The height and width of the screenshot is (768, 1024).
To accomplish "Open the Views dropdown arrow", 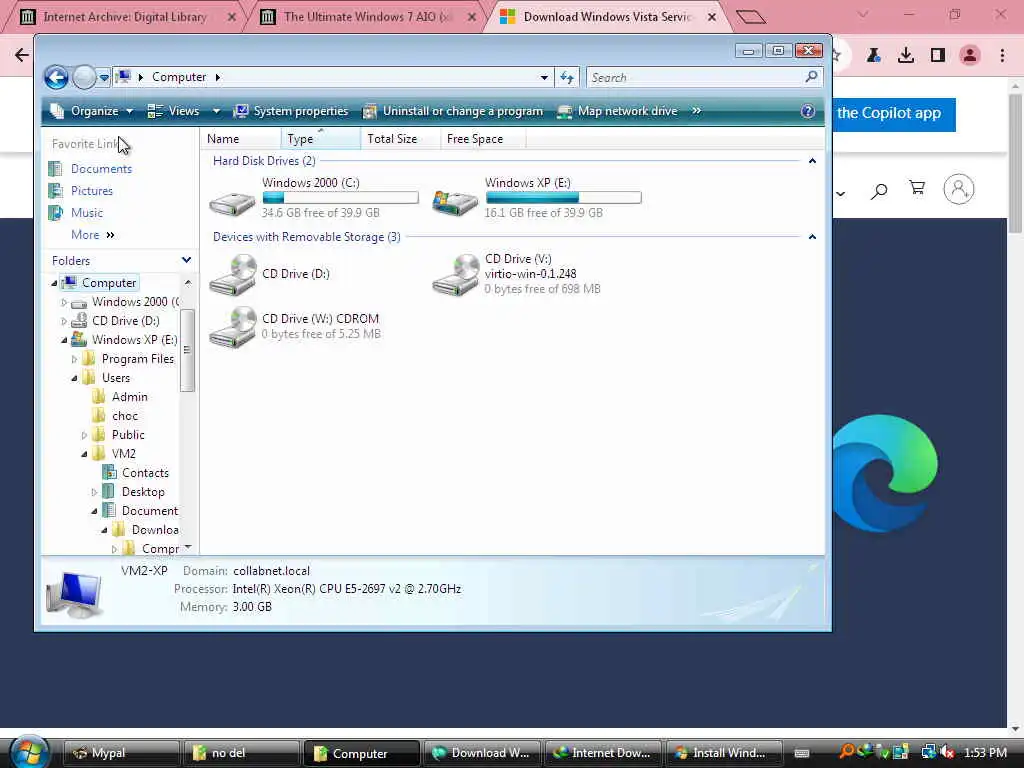I will [x=216, y=111].
